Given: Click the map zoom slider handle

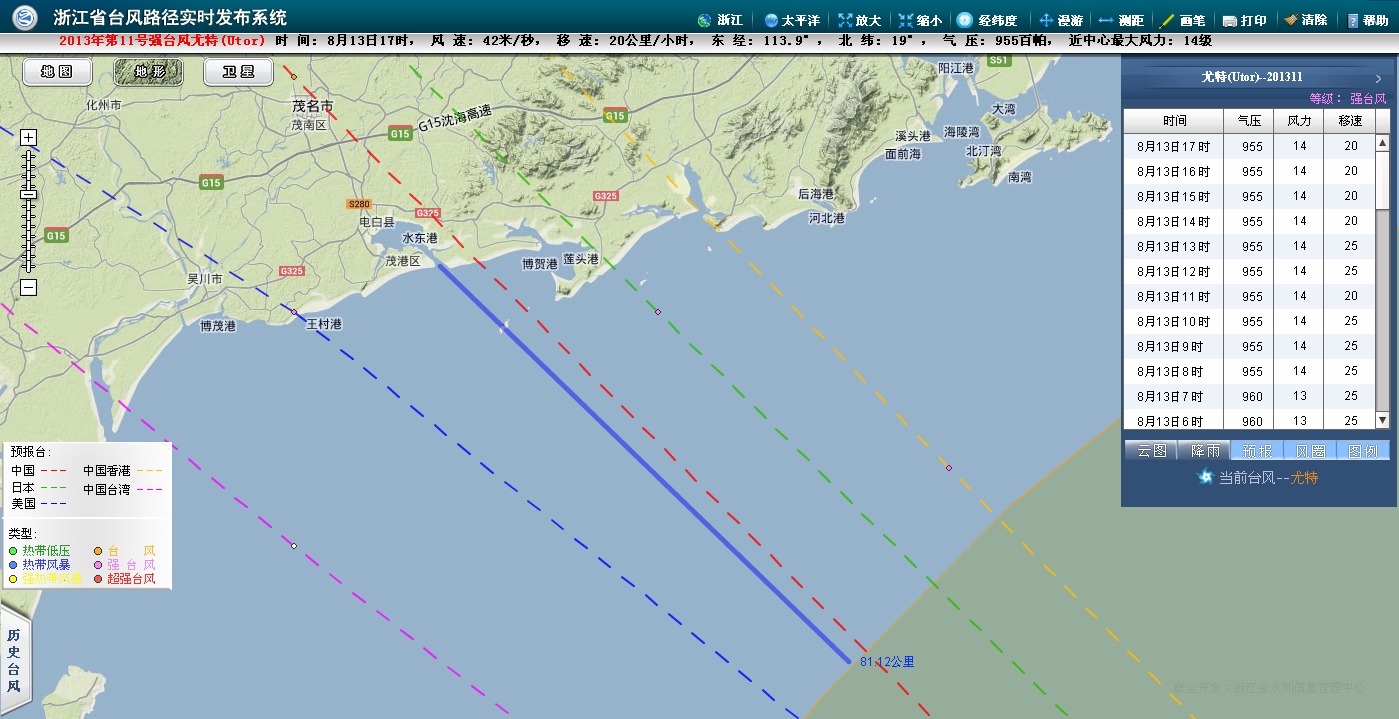Looking at the screenshot, I should point(29,194).
